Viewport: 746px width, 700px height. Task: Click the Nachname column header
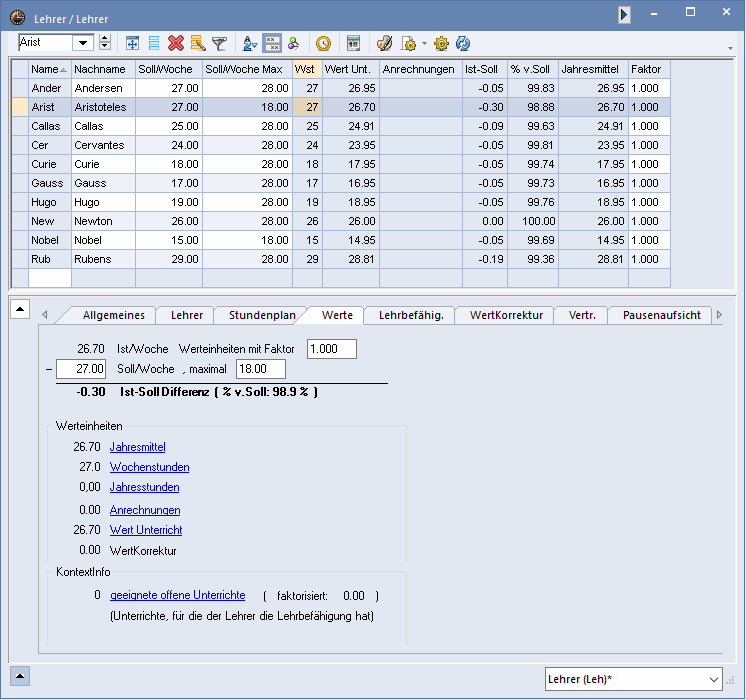click(x=103, y=69)
